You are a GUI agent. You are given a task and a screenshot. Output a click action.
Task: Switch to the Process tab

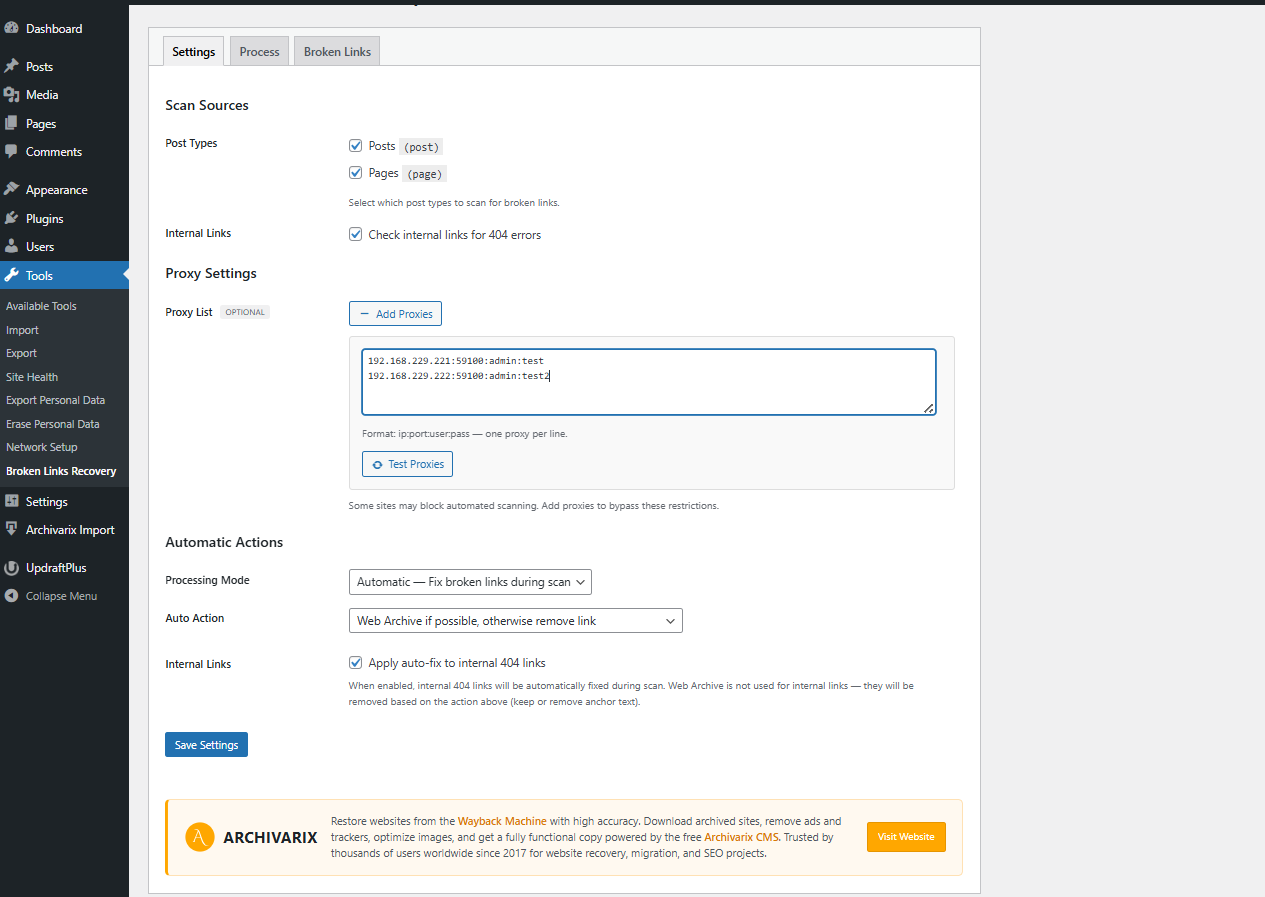258,51
